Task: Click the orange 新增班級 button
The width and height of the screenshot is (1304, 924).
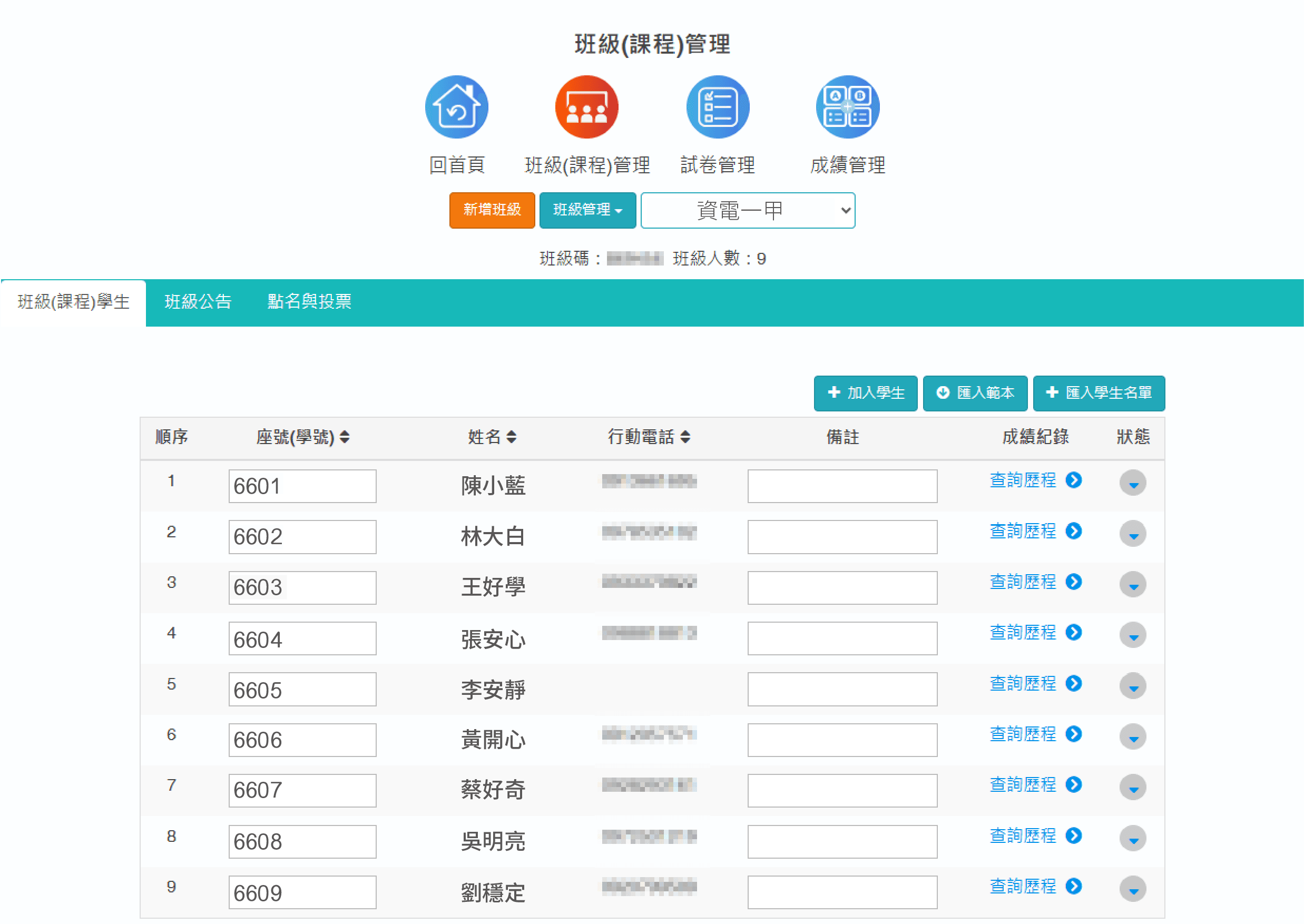Action: (x=492, y=211)
